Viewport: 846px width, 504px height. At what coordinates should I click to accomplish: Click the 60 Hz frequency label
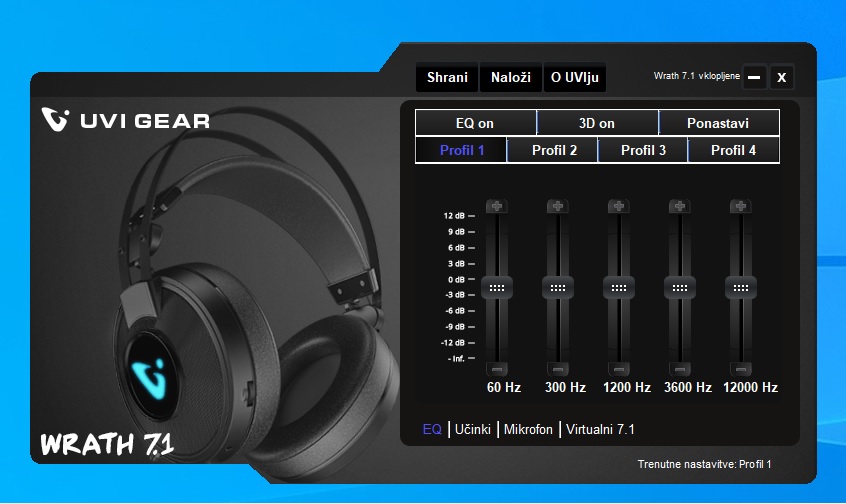coord(503,387)
